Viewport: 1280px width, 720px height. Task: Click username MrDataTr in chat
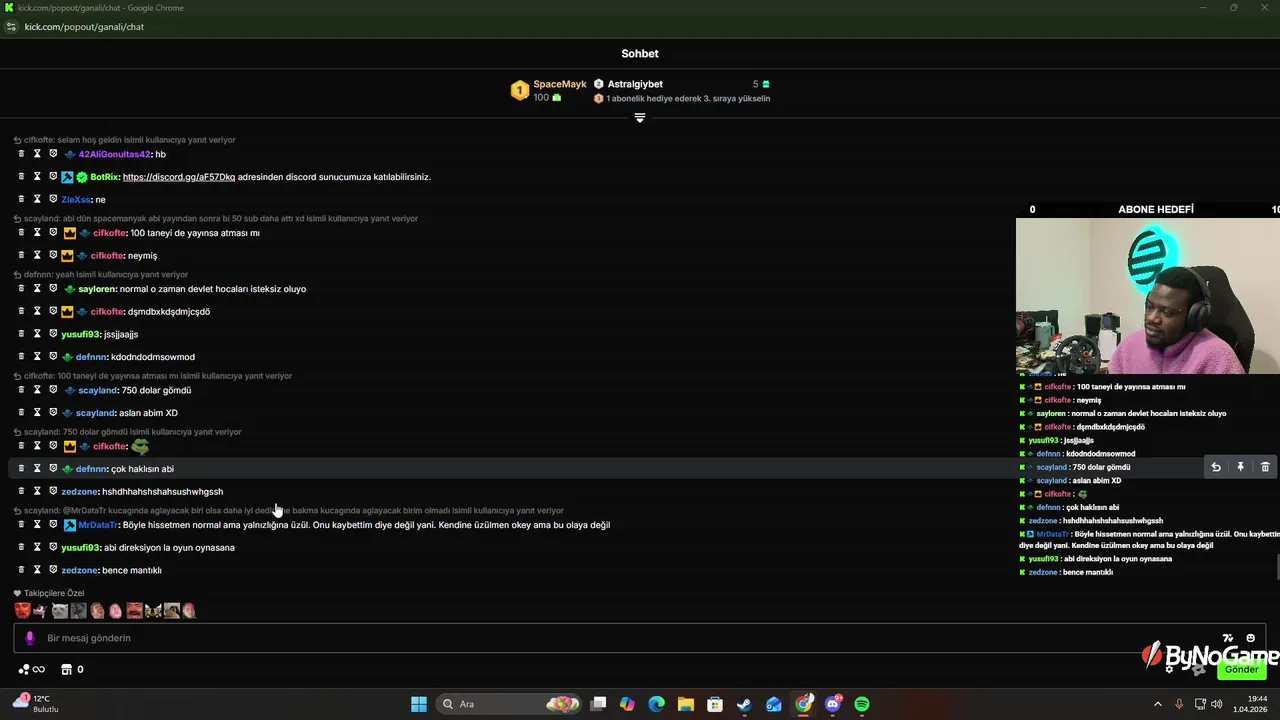pos(98,525)
